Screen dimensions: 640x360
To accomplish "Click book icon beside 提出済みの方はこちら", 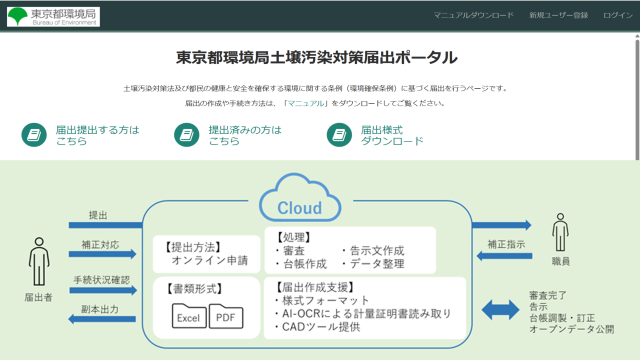I will [x=187, y=135].
